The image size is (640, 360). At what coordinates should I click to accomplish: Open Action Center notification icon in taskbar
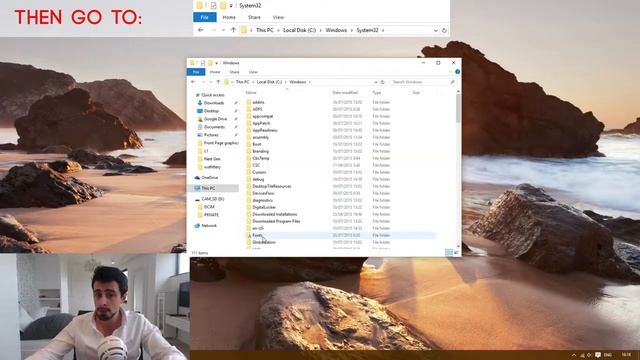598,355
